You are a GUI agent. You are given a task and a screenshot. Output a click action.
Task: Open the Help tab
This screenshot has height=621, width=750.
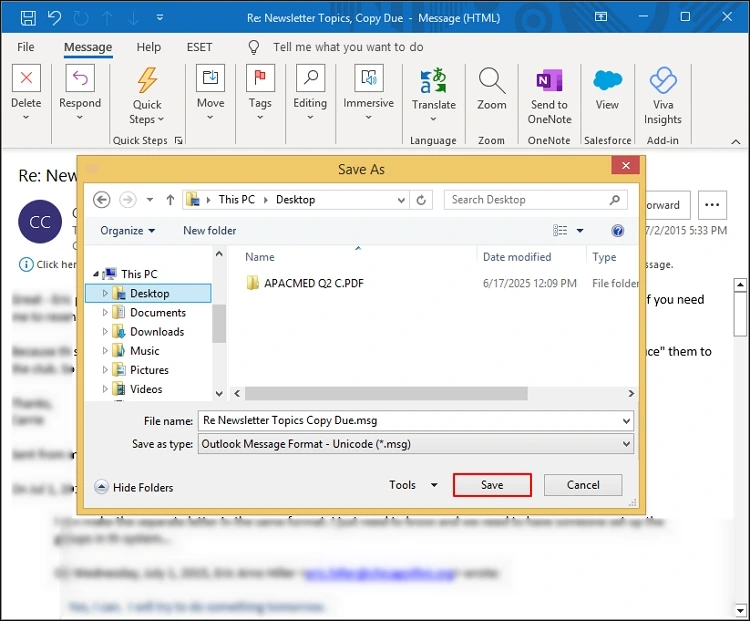(x=149, y=47)
